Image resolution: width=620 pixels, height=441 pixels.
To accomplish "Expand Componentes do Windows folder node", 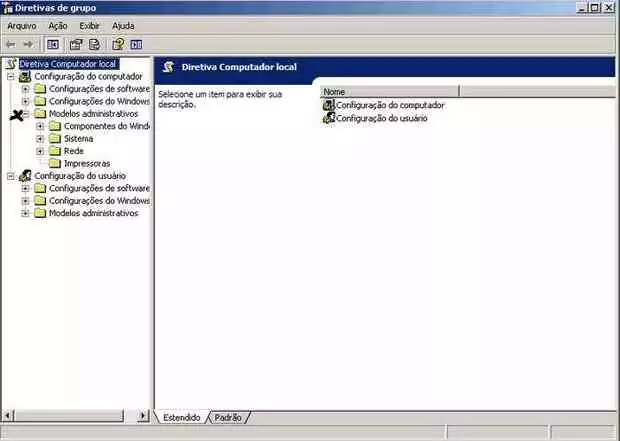I will click(40, 126).
